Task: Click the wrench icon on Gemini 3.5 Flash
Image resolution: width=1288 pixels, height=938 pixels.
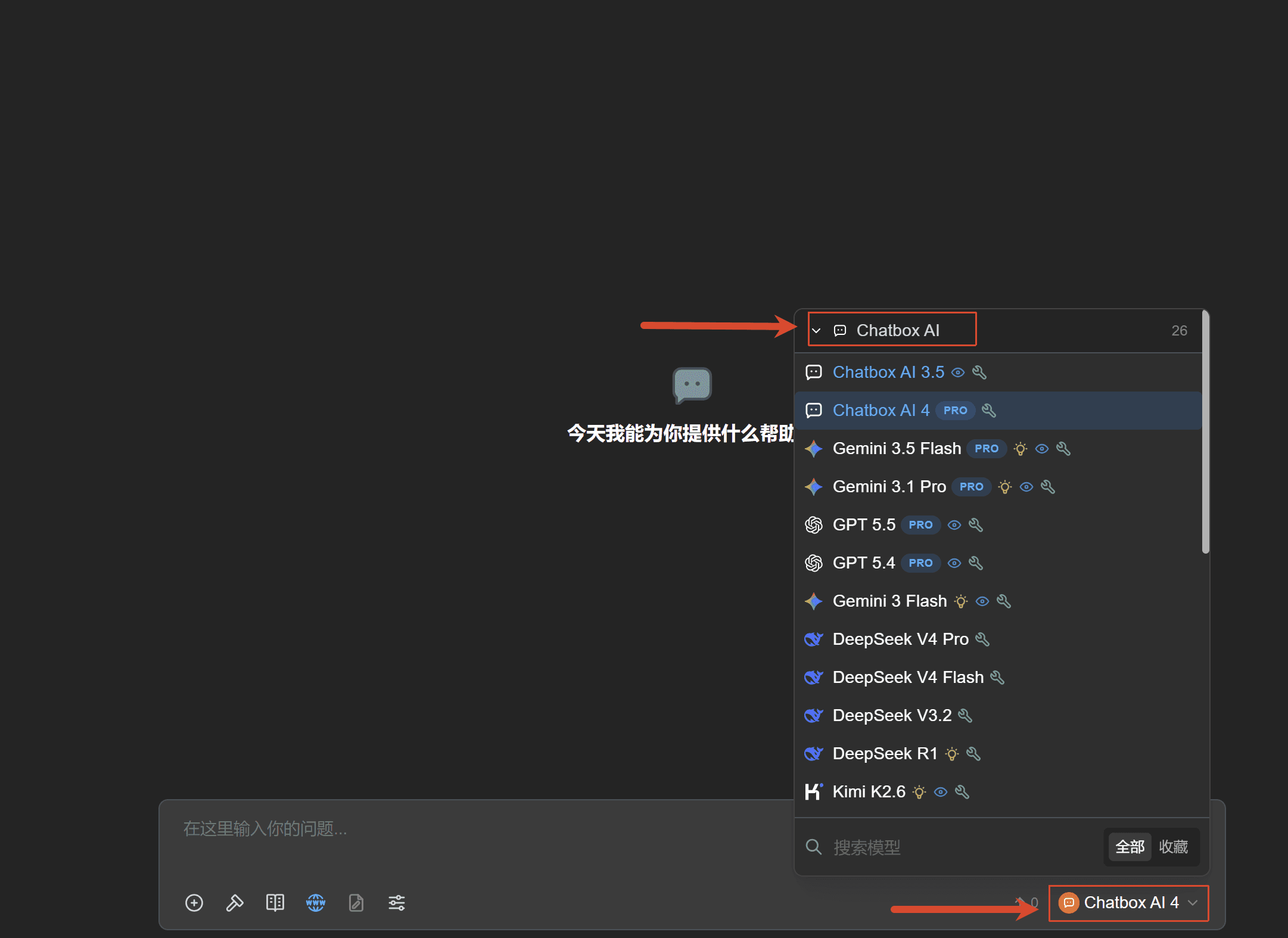Action: coord(1063,449)
